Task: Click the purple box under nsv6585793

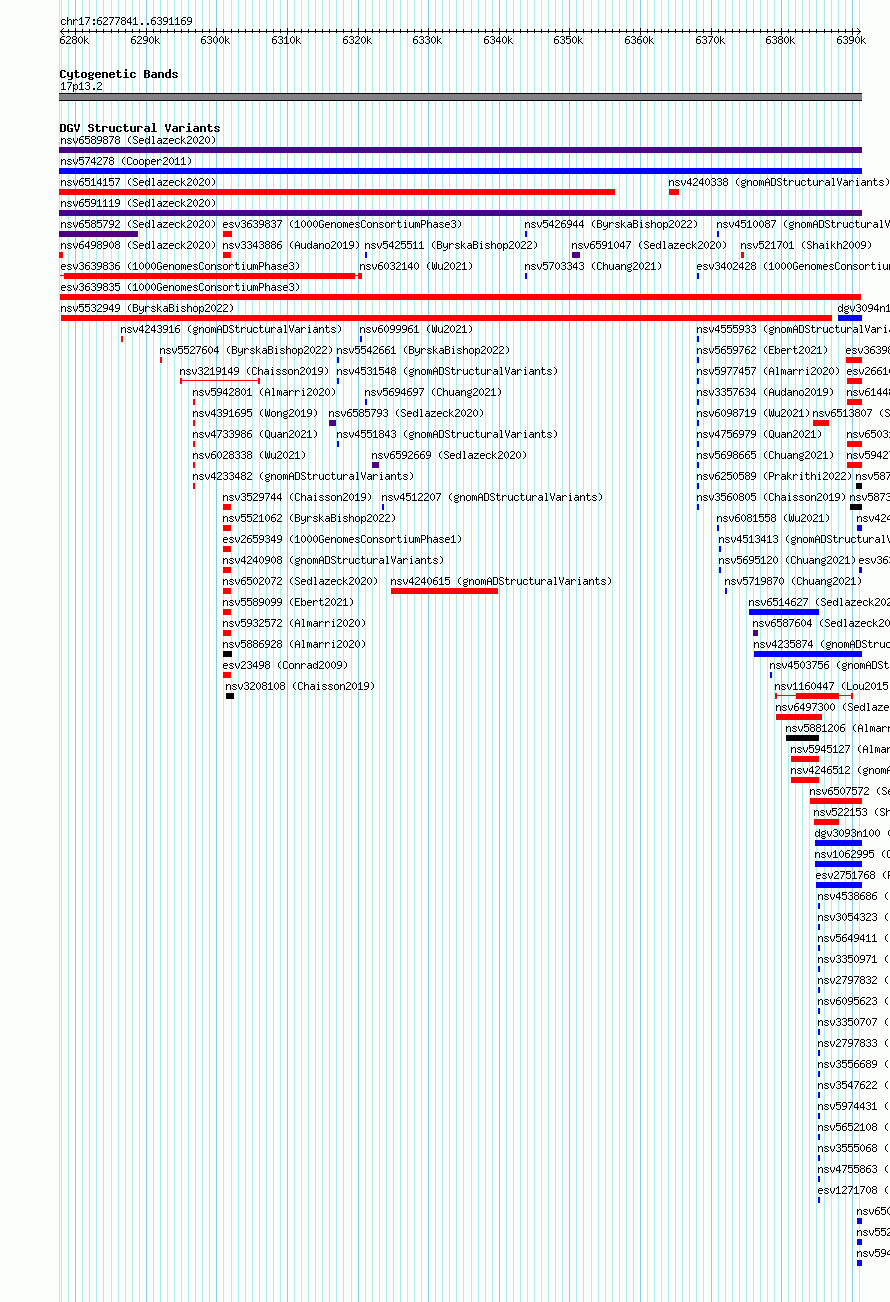Action: tap(333, 423)
